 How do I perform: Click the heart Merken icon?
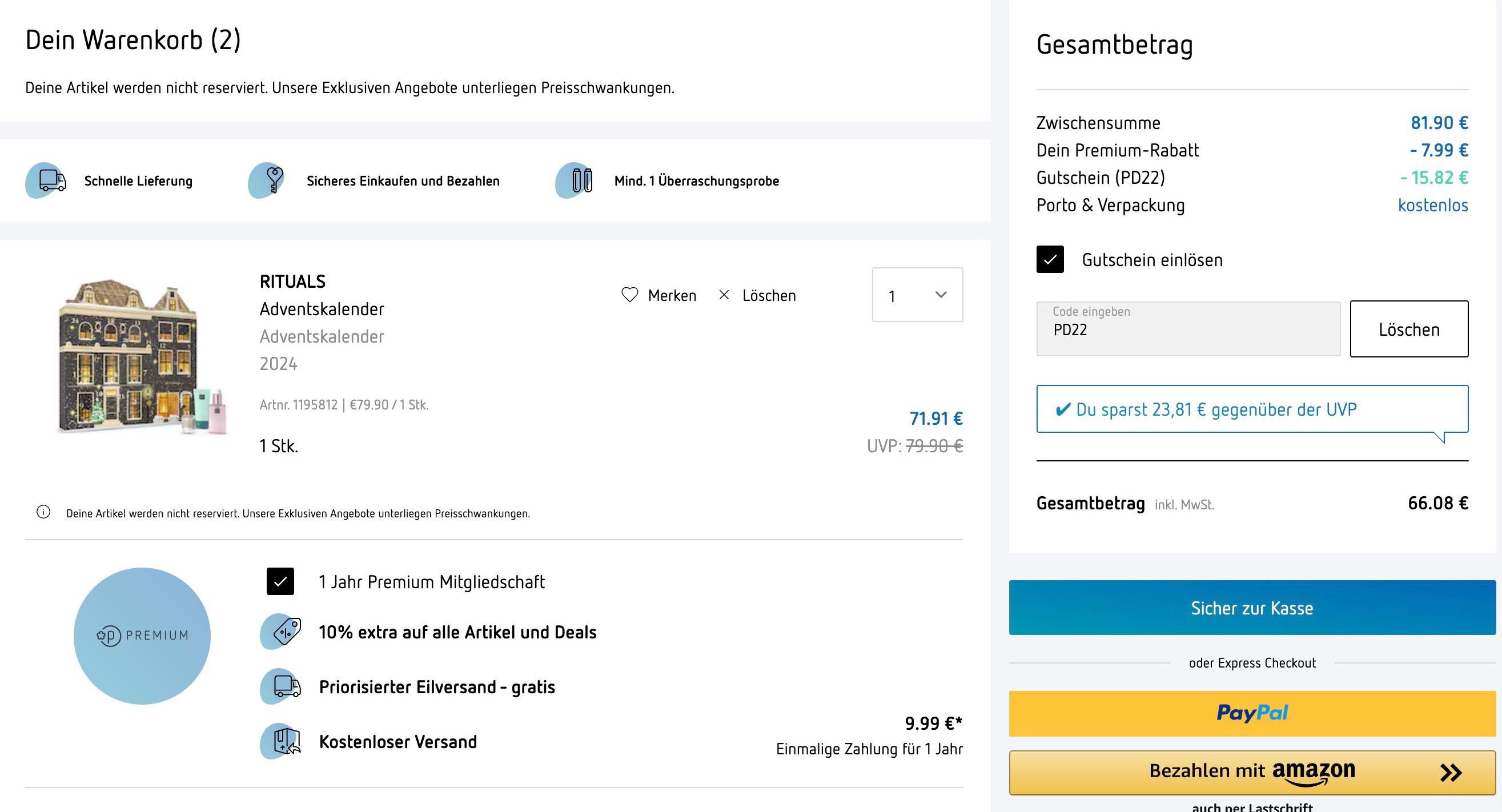pyautogui.click(x=629, y=295)
